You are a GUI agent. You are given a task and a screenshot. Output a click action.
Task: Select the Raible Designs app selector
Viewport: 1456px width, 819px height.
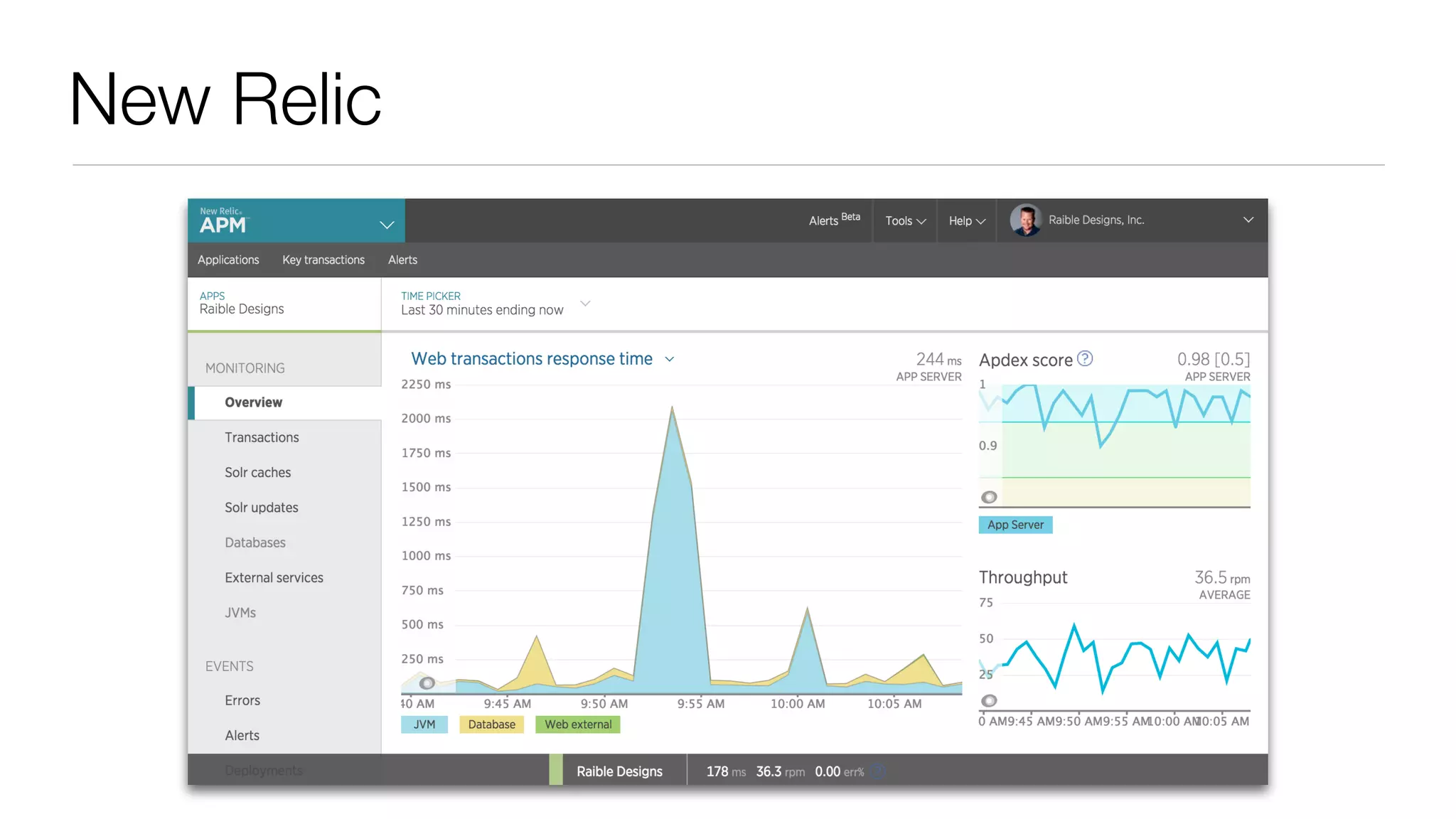(x=284, y=304)
